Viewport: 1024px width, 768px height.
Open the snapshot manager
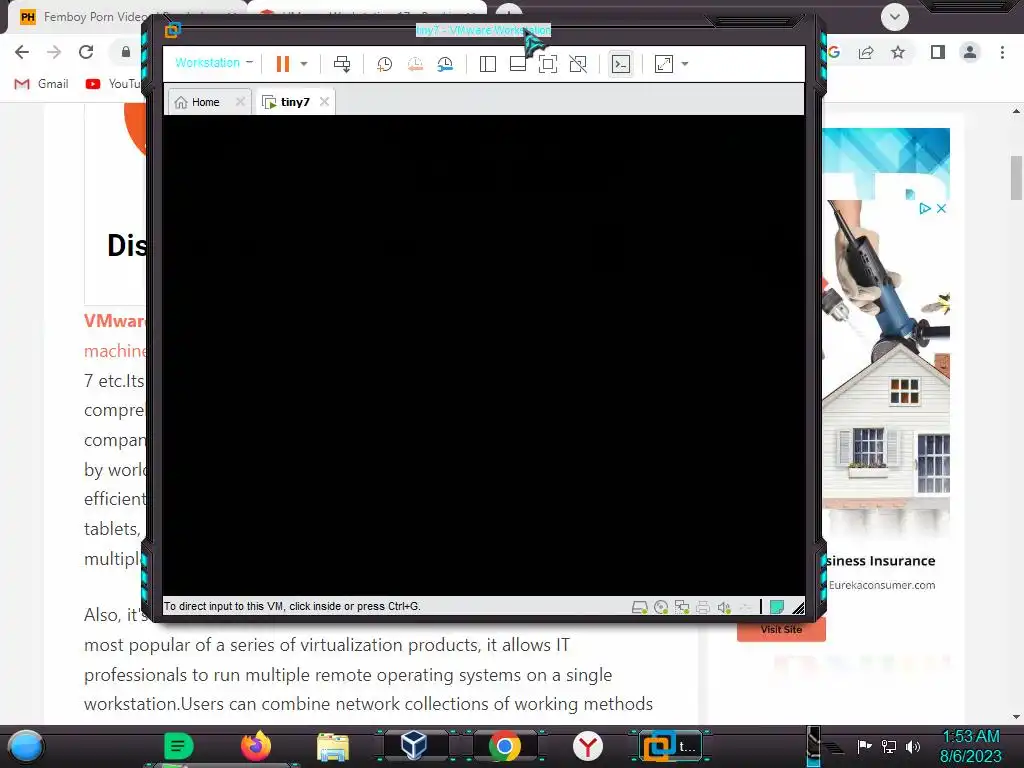coord(445,63)
